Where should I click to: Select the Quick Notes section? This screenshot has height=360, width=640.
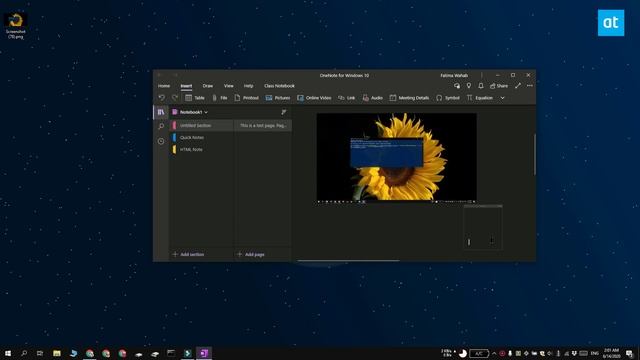tap(202, 138)
